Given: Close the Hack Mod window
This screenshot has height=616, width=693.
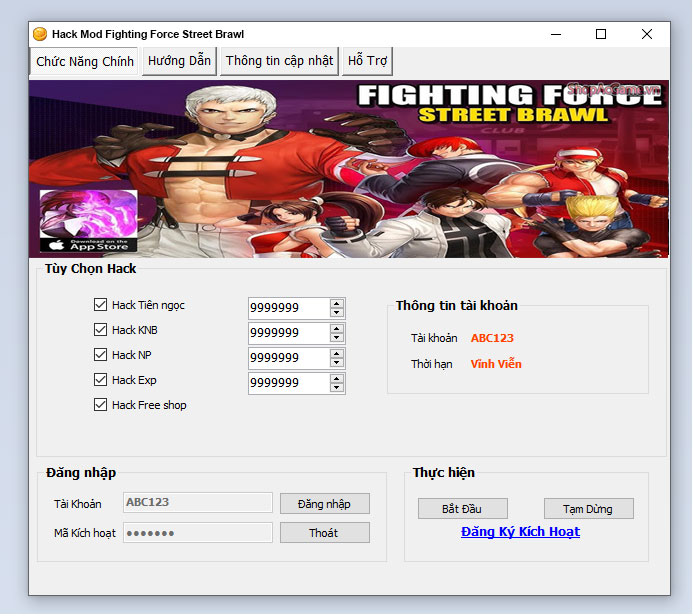Looking at the screenshot, I should [x=647, y=34].
